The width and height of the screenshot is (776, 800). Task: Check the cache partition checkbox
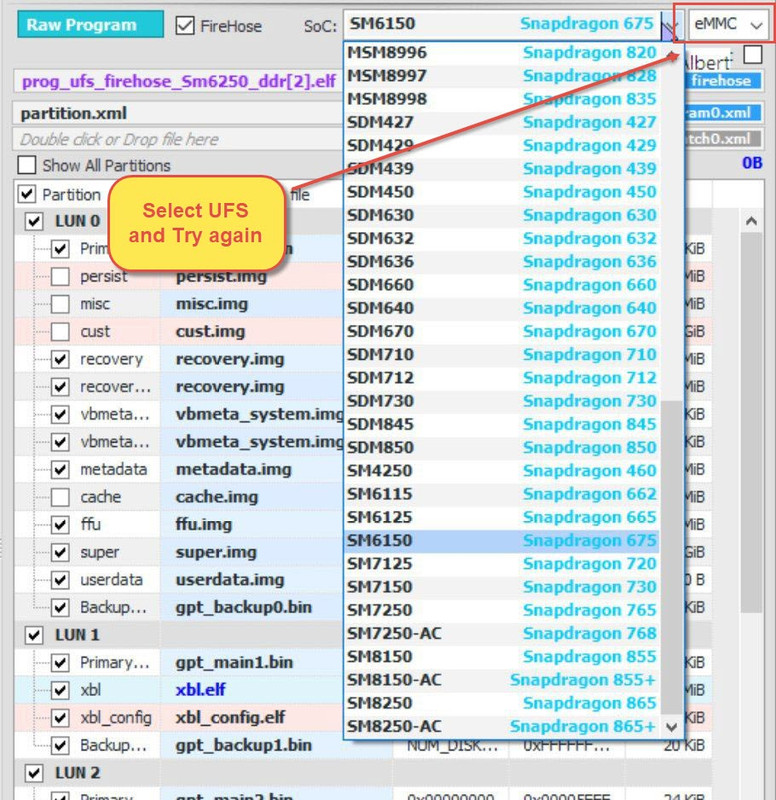[x=60, y=497]
